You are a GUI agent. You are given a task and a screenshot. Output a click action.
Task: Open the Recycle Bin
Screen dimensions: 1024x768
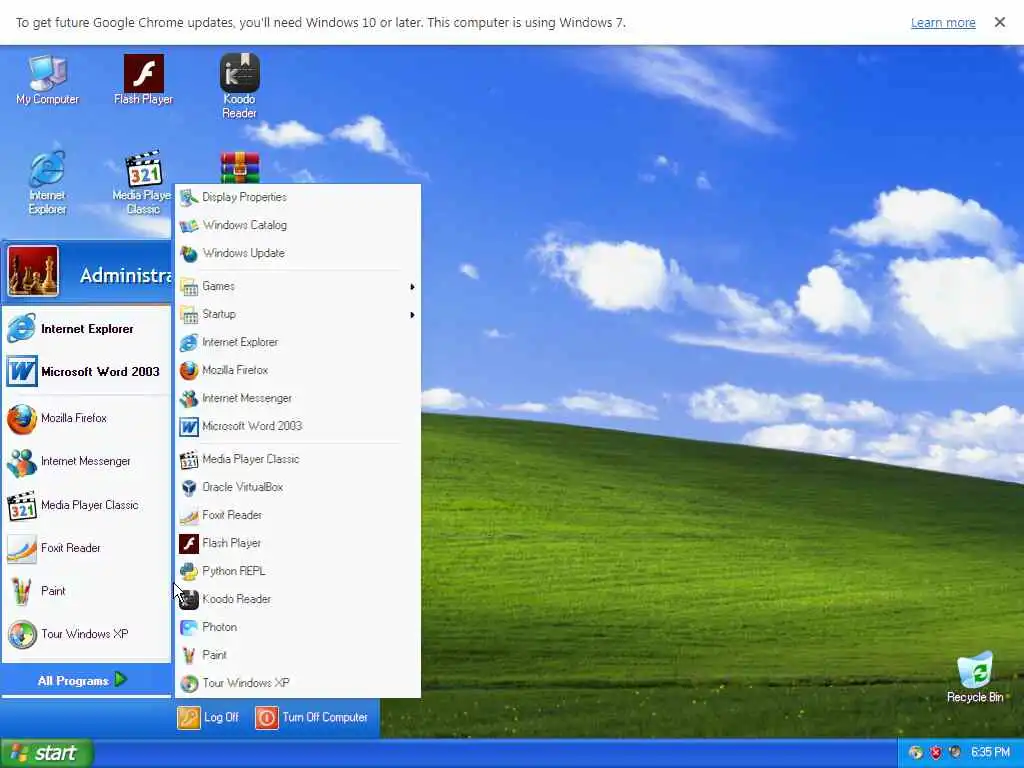[975, 677]
